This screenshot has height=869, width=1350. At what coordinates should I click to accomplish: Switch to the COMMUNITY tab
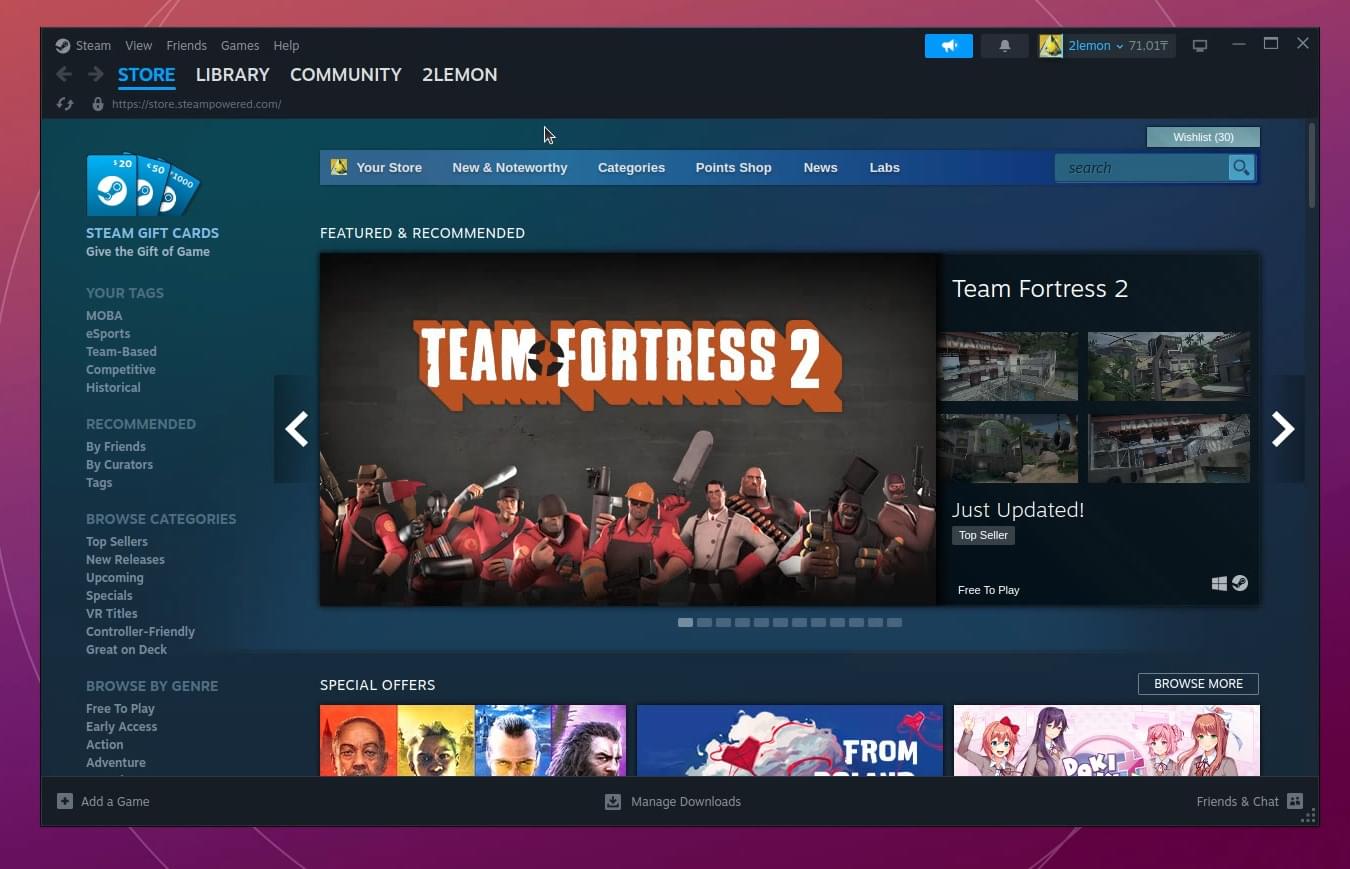click(346, 75)
